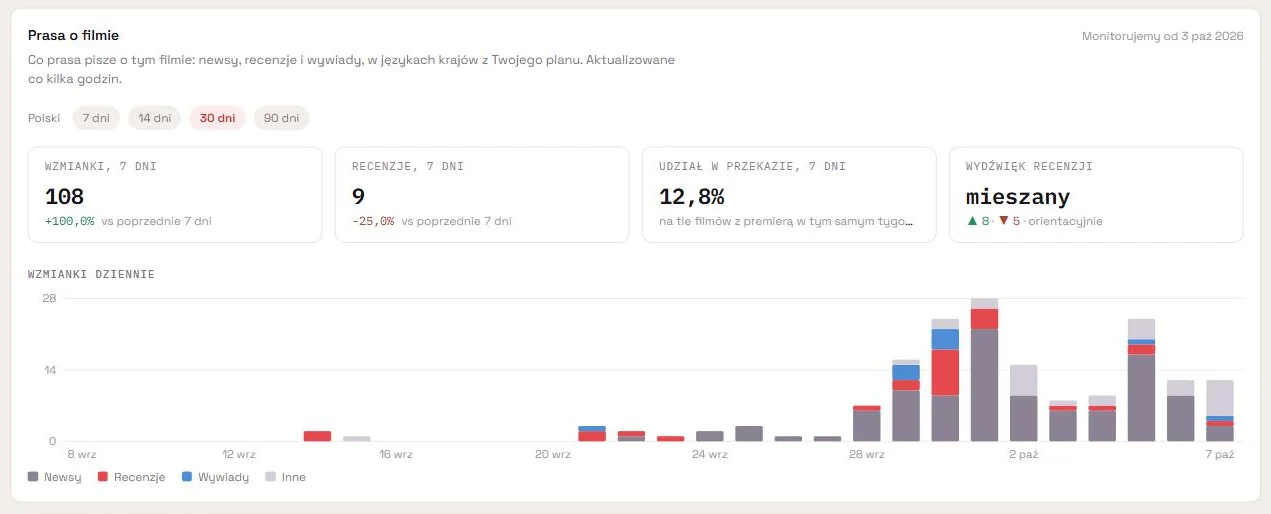Choose the 90 dni time range
1271x514 pixels.
click(x=281, y=118)
